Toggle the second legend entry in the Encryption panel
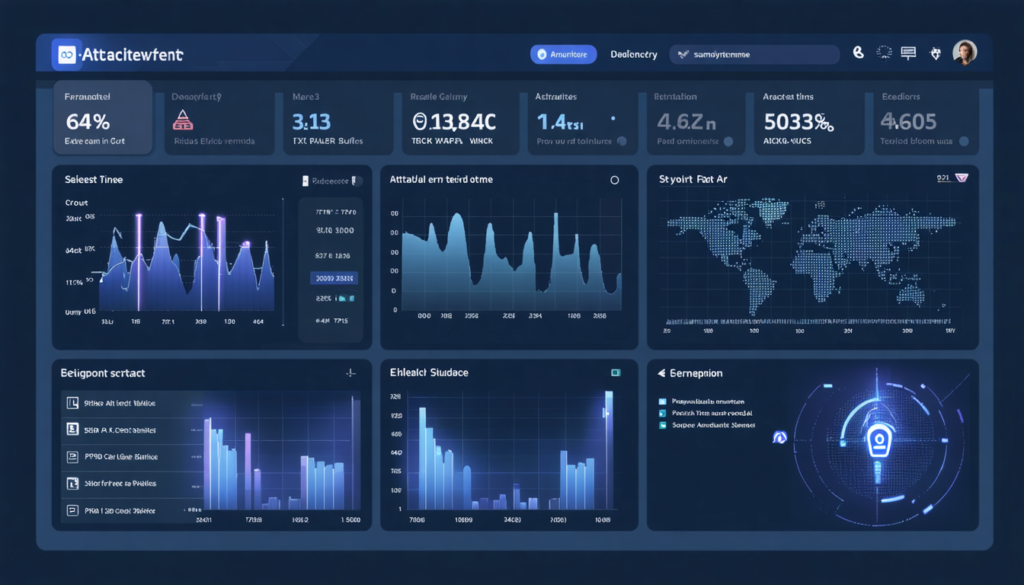Viewport: 1024px width, 585px height. [661, 413]
